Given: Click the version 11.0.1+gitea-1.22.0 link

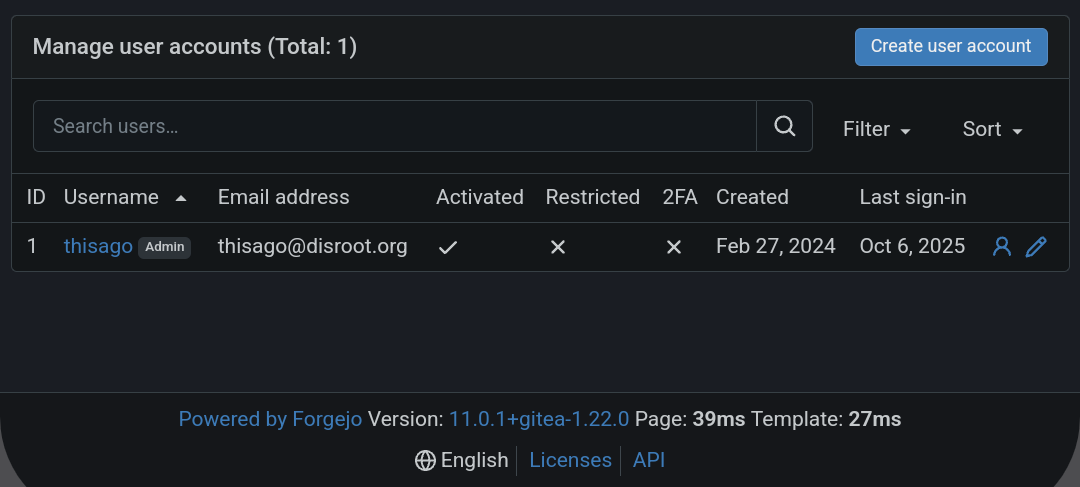Looking at the screenshot, I should [x=539, y=419].
